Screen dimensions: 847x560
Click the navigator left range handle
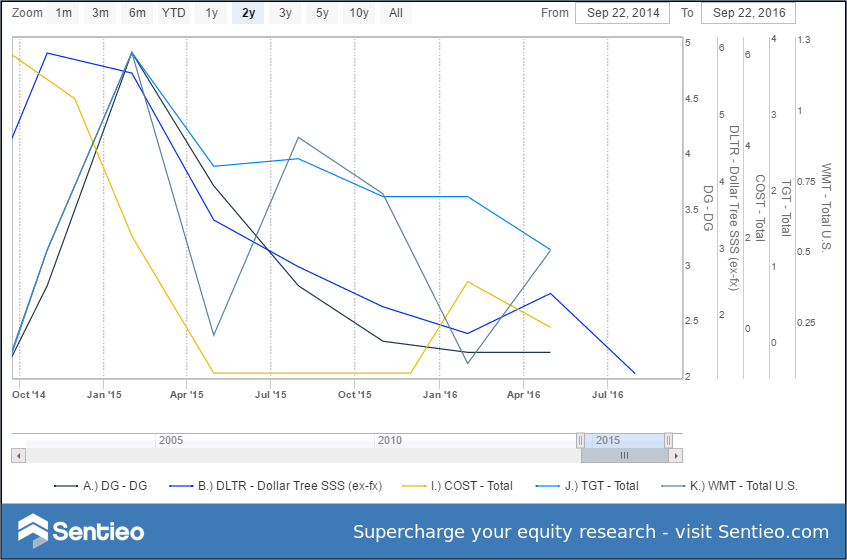pos(580,441)
